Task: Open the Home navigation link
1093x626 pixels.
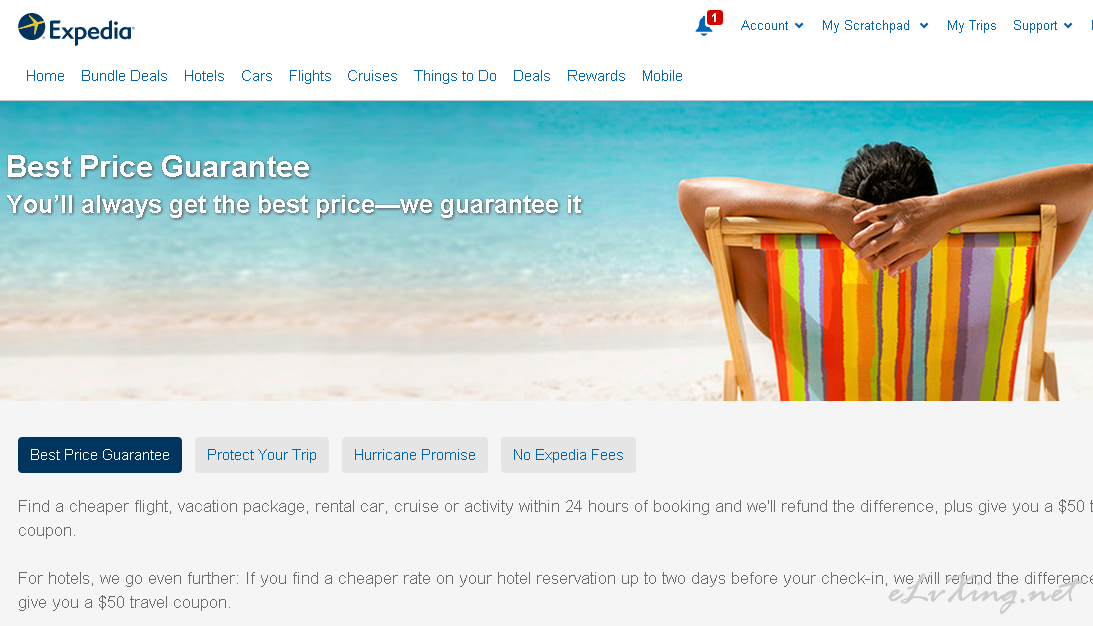Action: (45, 76)
